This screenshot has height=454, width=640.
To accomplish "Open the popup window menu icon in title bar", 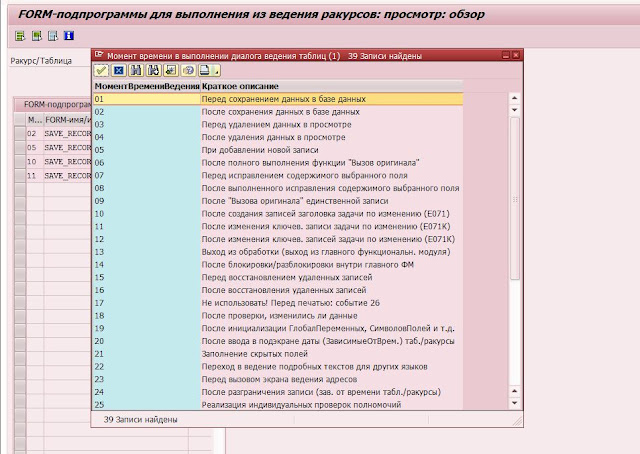I will pos(98,55).
